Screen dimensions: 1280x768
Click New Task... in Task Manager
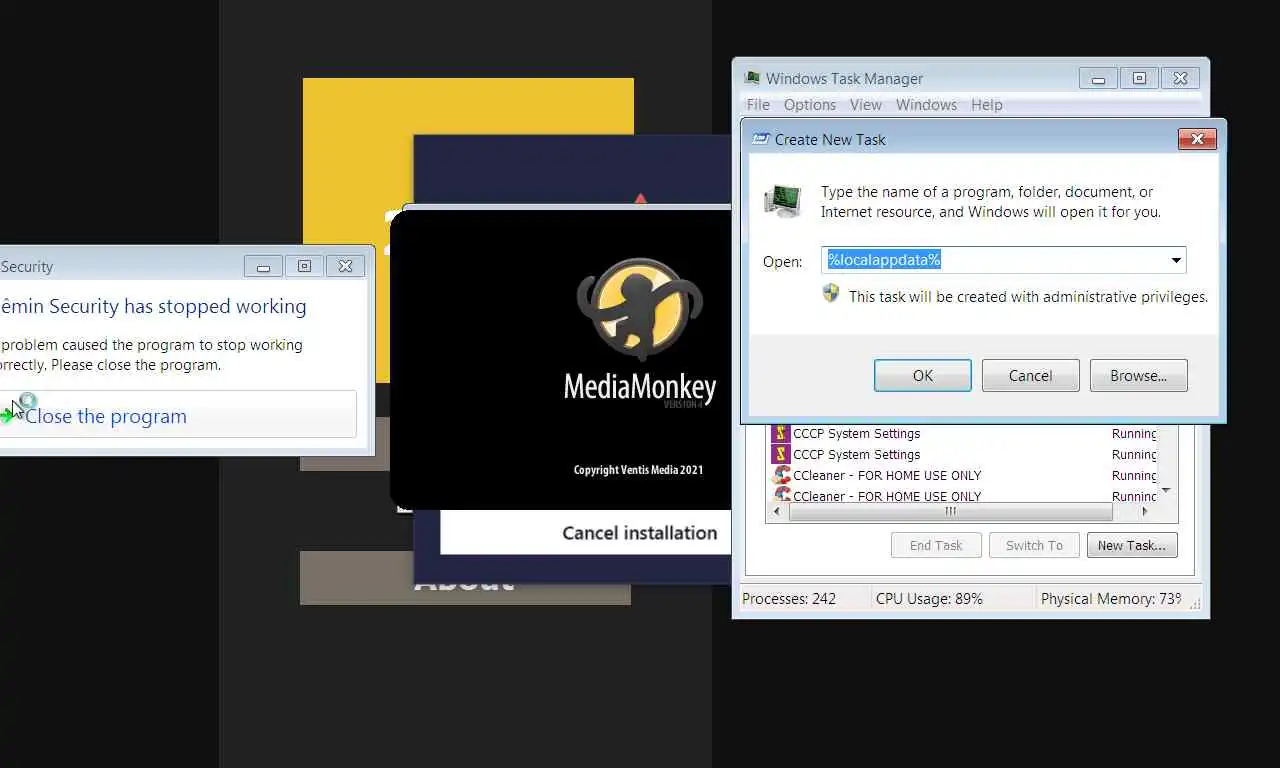1131,545
